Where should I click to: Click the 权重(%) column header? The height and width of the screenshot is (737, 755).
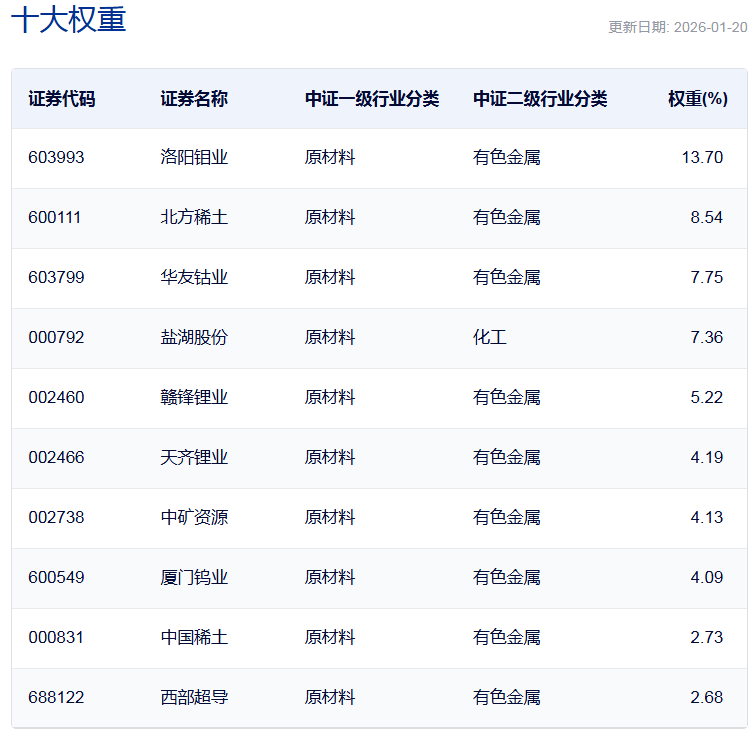point(698,99)
